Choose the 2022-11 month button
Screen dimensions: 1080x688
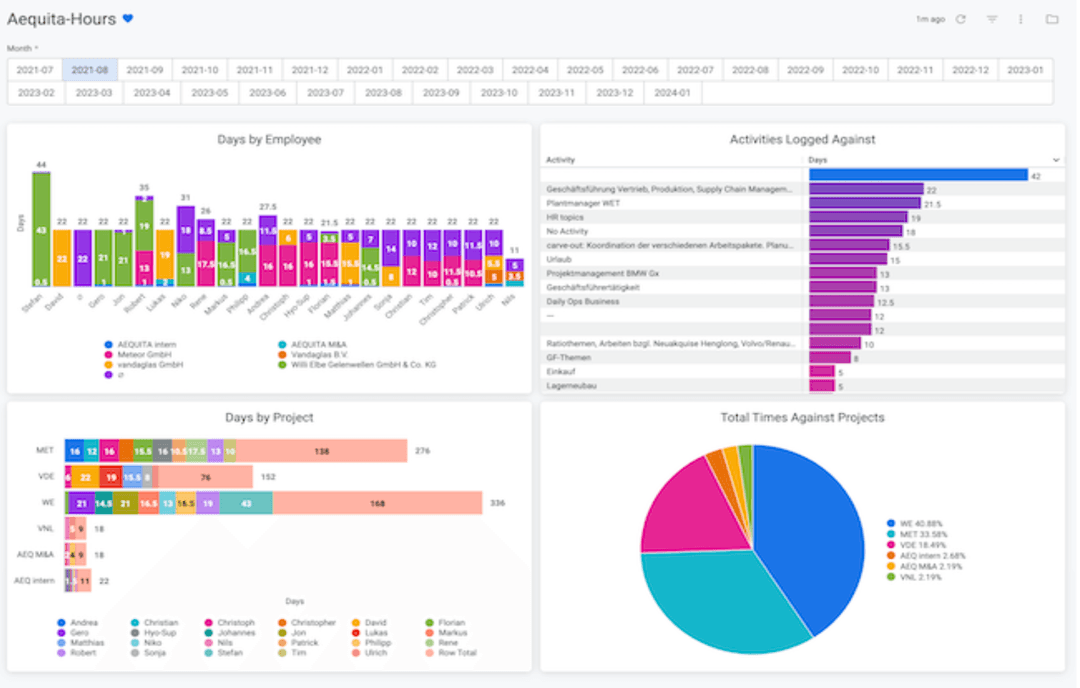[915, 70]
